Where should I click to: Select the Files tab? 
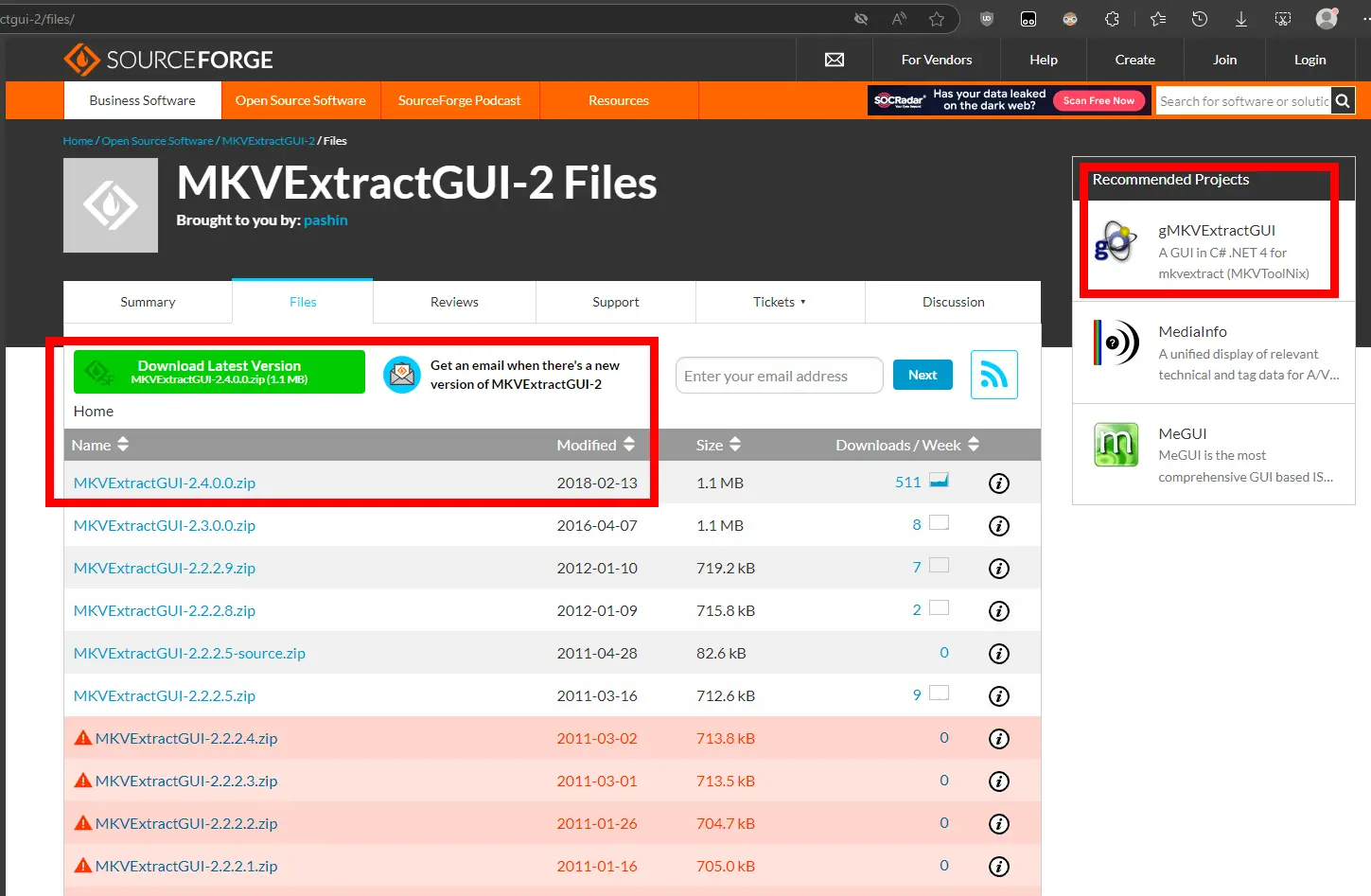[x=303, y=302]
